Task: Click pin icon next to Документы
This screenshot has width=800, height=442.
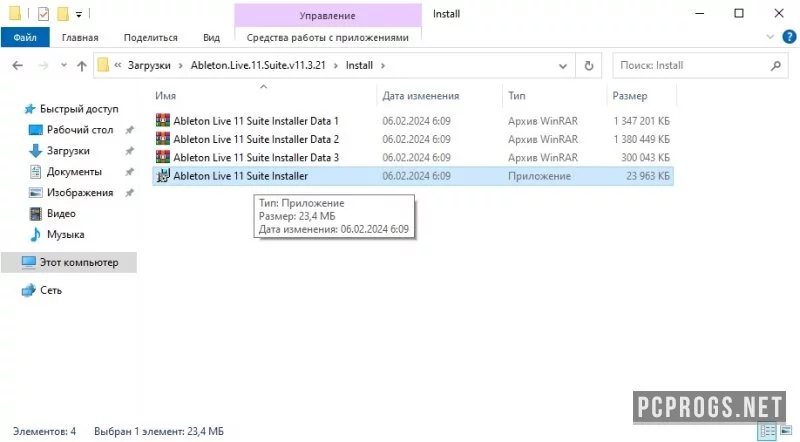Action: [130, 172]
